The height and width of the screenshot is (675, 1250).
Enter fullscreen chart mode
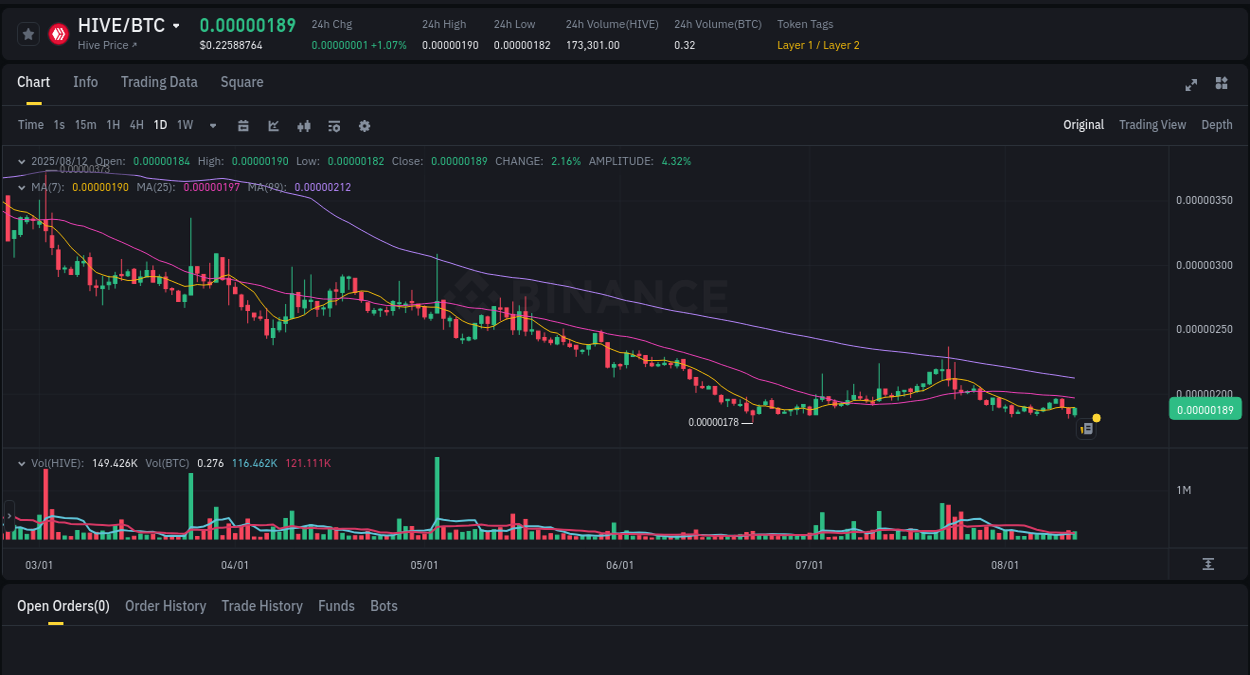[1190, 85]
